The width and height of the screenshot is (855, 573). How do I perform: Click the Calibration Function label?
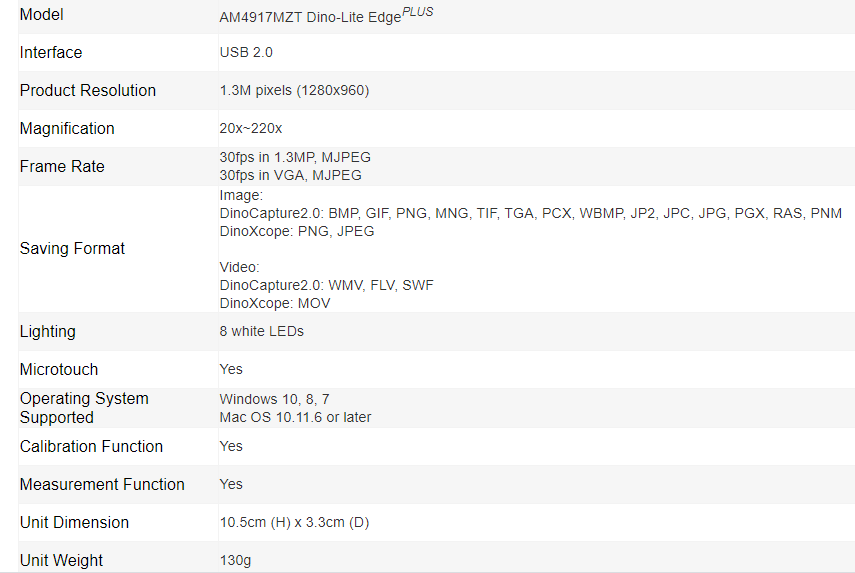91,447
